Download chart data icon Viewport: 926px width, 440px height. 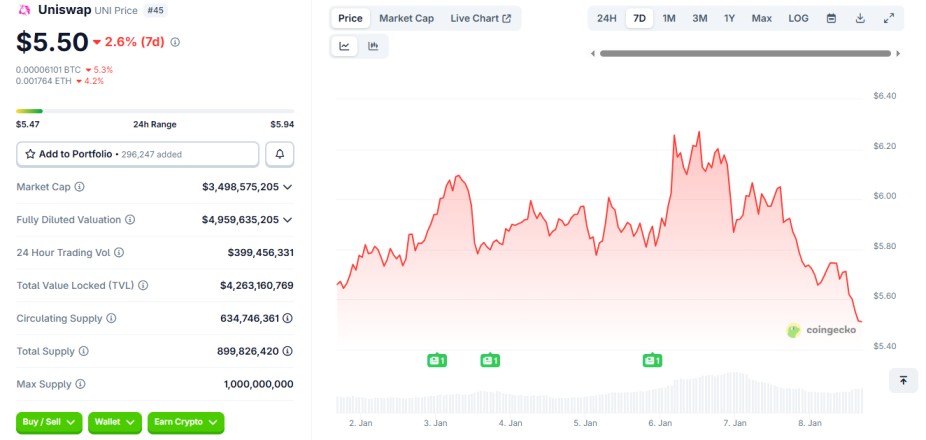pyautogui.click(x=860, y=18)
